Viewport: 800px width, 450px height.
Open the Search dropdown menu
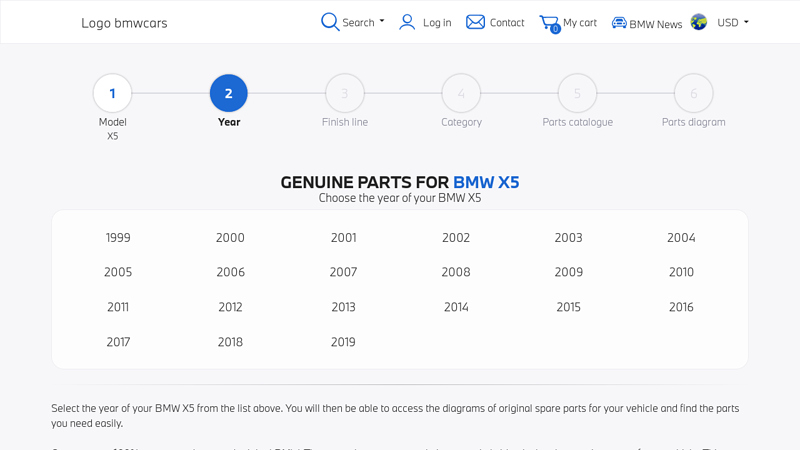click(362, 22)
